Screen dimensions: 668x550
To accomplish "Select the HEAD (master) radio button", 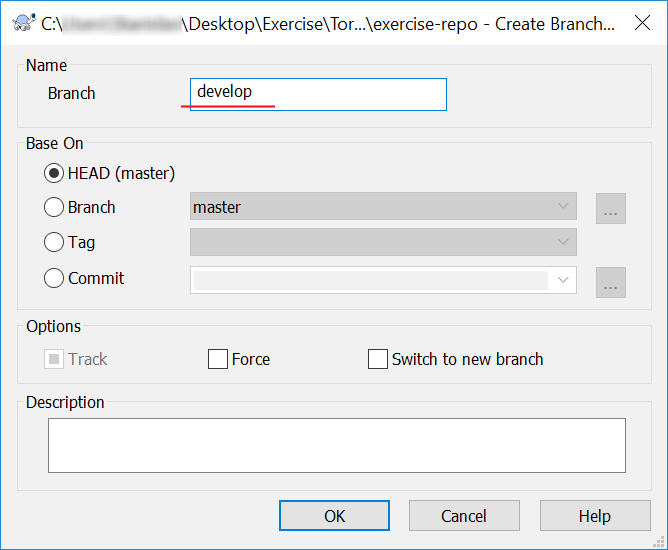I will click(x=54, y=173).
